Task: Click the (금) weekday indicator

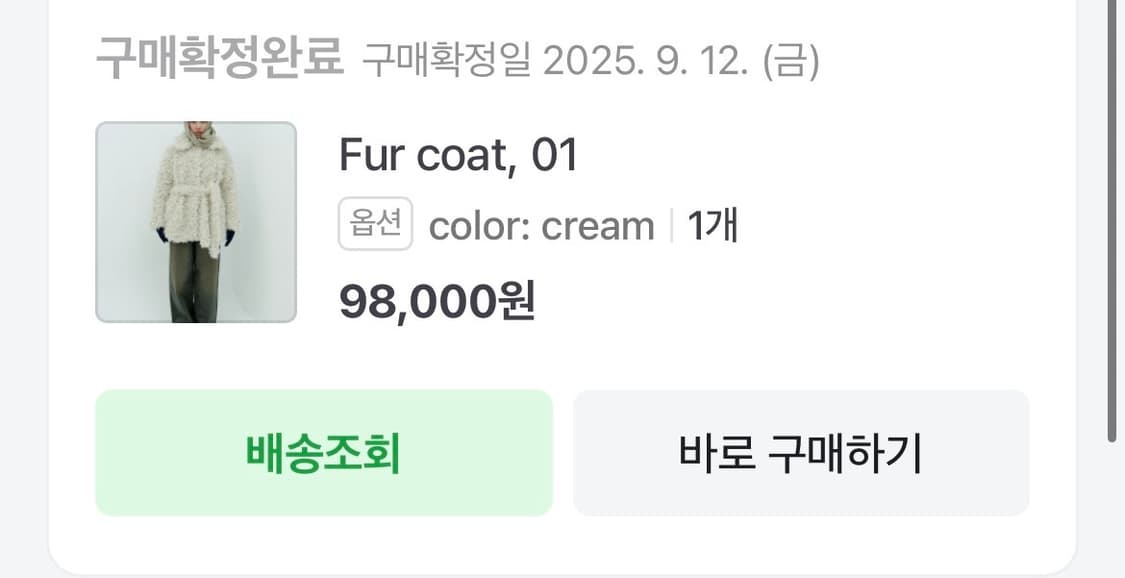Action: 791,61
